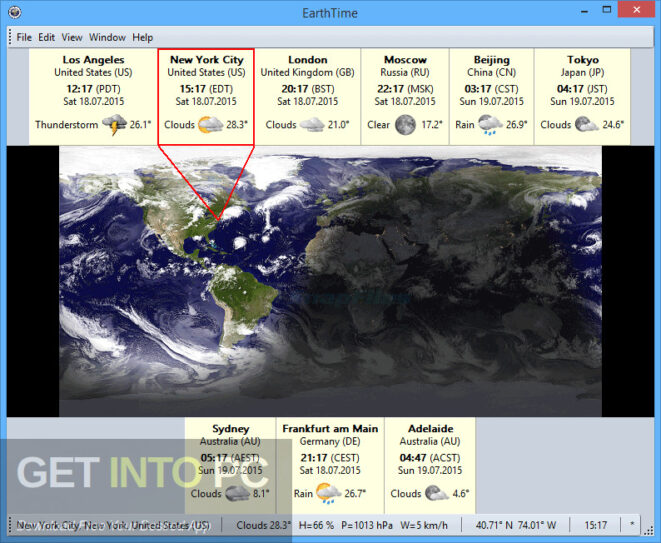Close the EarthTime window
The image size is (661, 543).
tap(637, 10)
